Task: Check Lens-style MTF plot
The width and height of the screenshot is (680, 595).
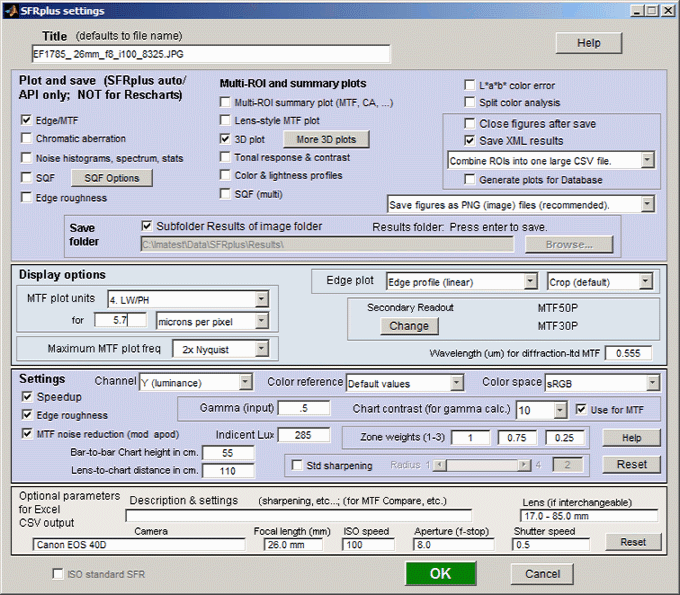Action: (x=225, y=120)
